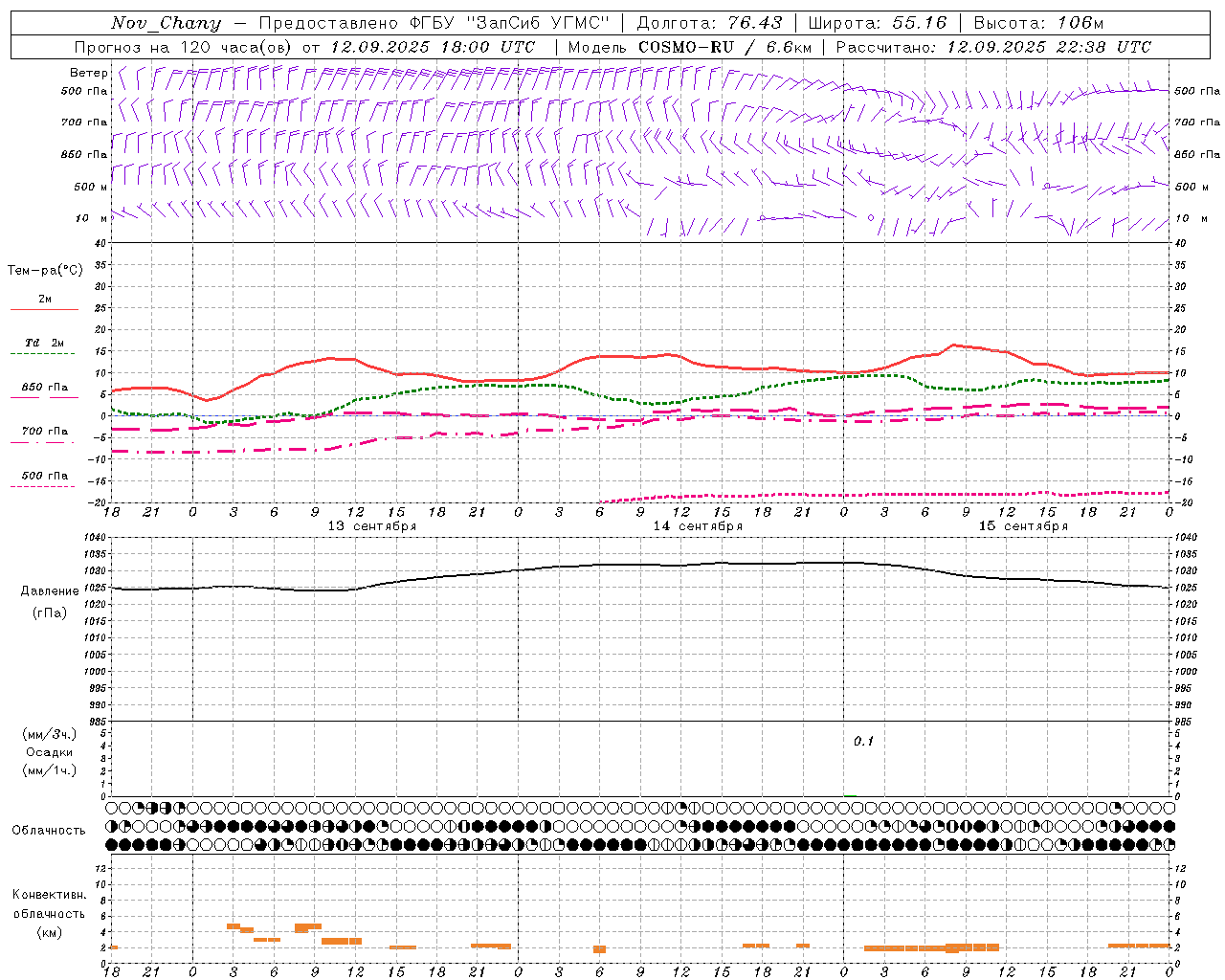Click the Ветер panel label

[89, 73]
